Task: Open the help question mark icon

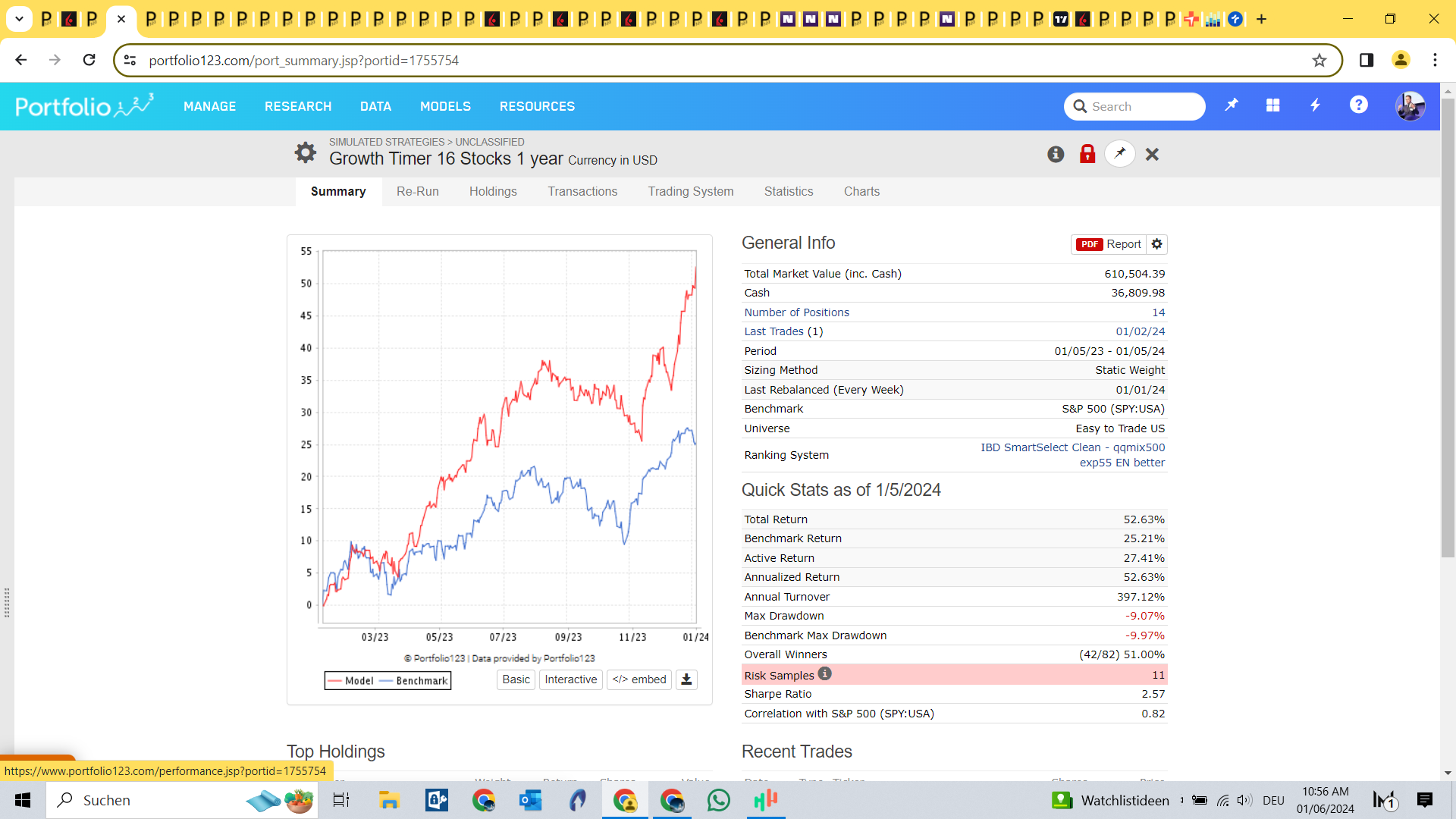Action: [1358, 105]
